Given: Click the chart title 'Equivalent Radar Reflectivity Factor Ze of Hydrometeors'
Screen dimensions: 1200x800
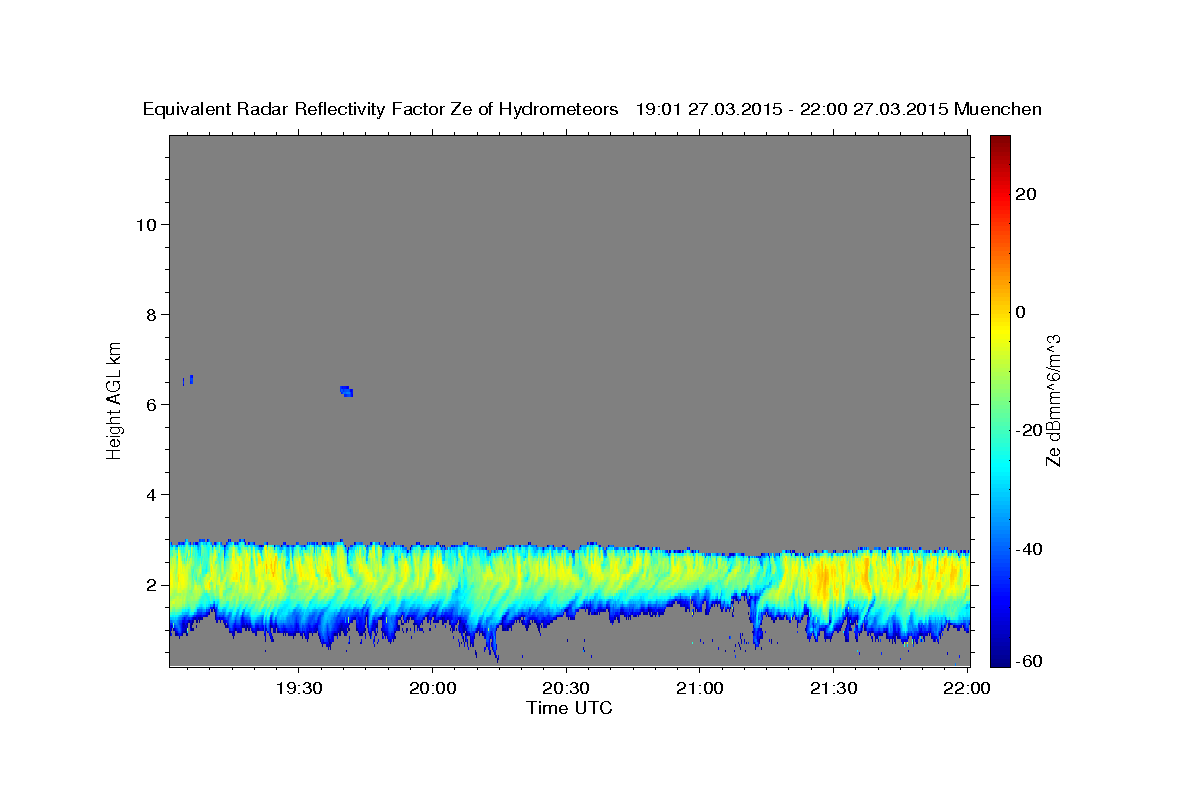Looking at the screenshot, I should [x=381, y=110].
